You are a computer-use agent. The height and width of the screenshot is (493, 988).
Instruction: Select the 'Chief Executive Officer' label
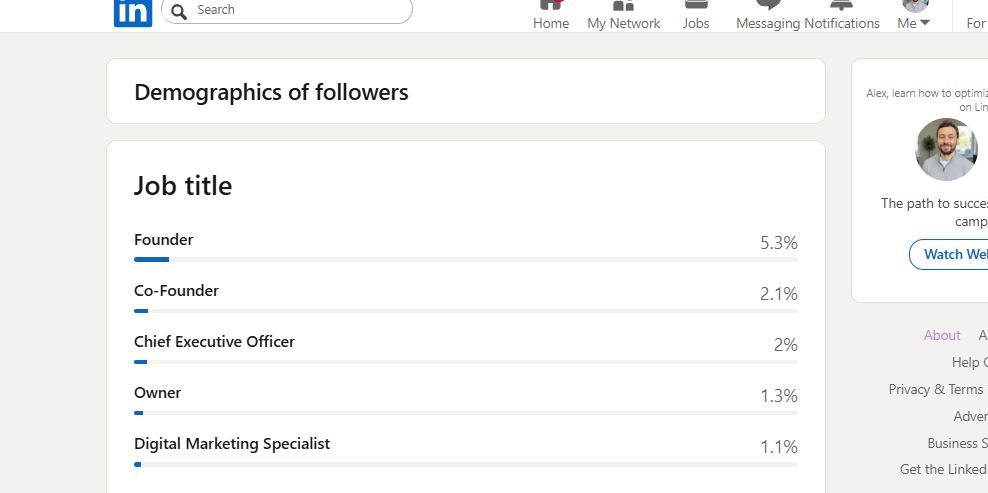pos(214,342)
